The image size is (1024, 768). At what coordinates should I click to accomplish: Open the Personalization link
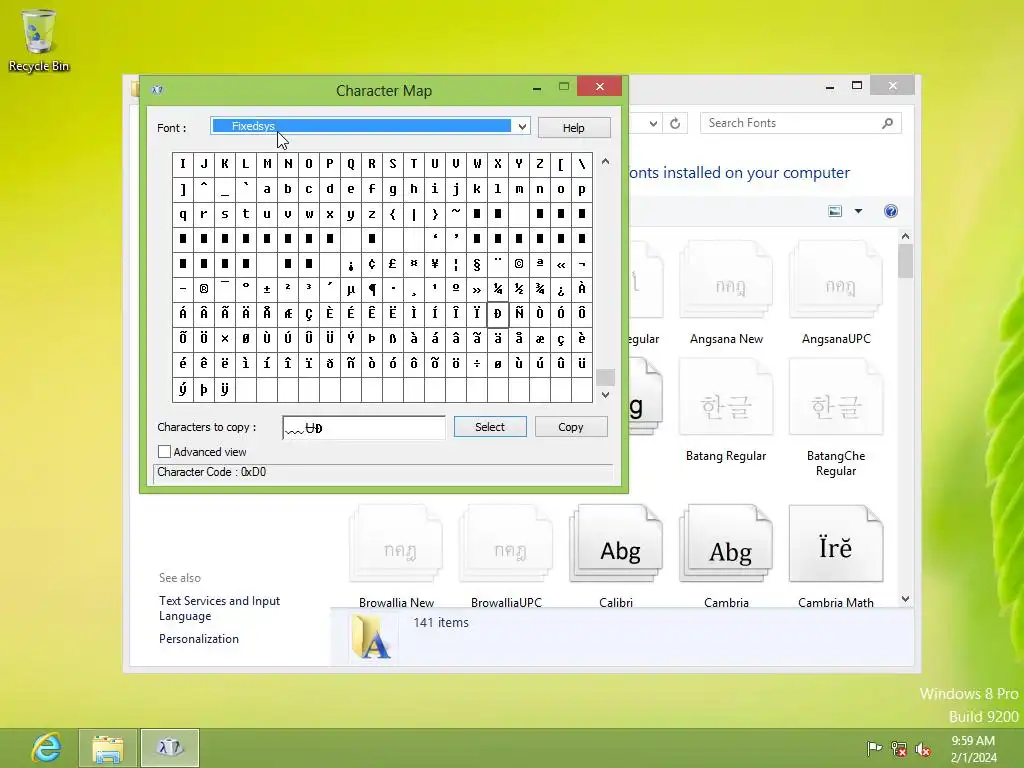(199, 639)
